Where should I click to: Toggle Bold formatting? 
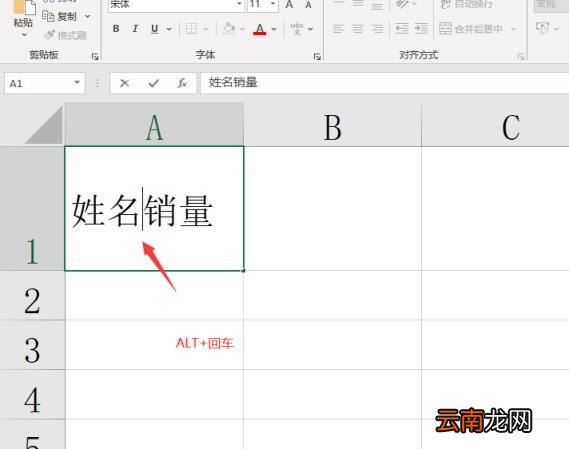point(116,29)
